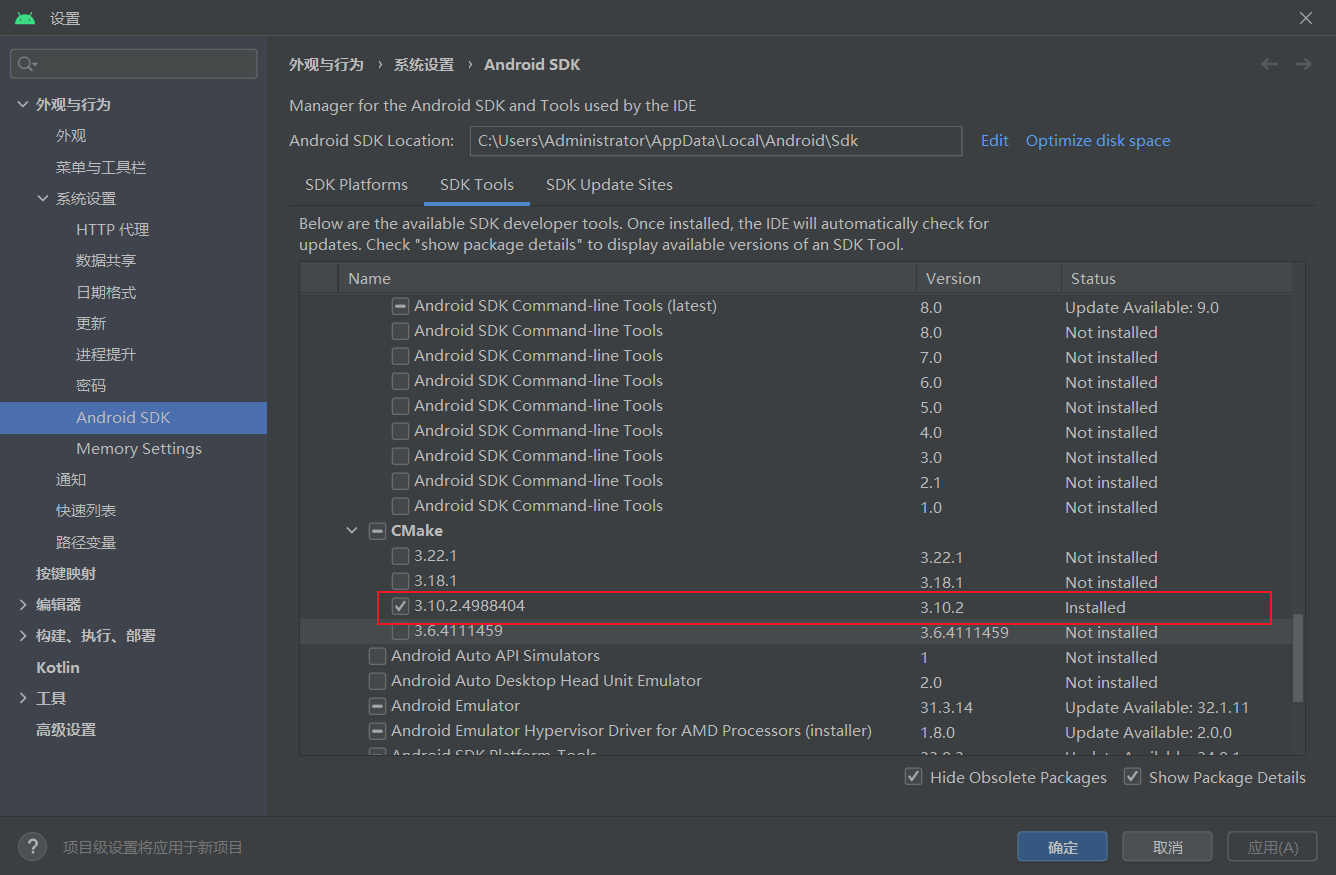Toggle Hide Obsolete Packages
This screenshot has width=1336, height=875.
pos(913,777)
